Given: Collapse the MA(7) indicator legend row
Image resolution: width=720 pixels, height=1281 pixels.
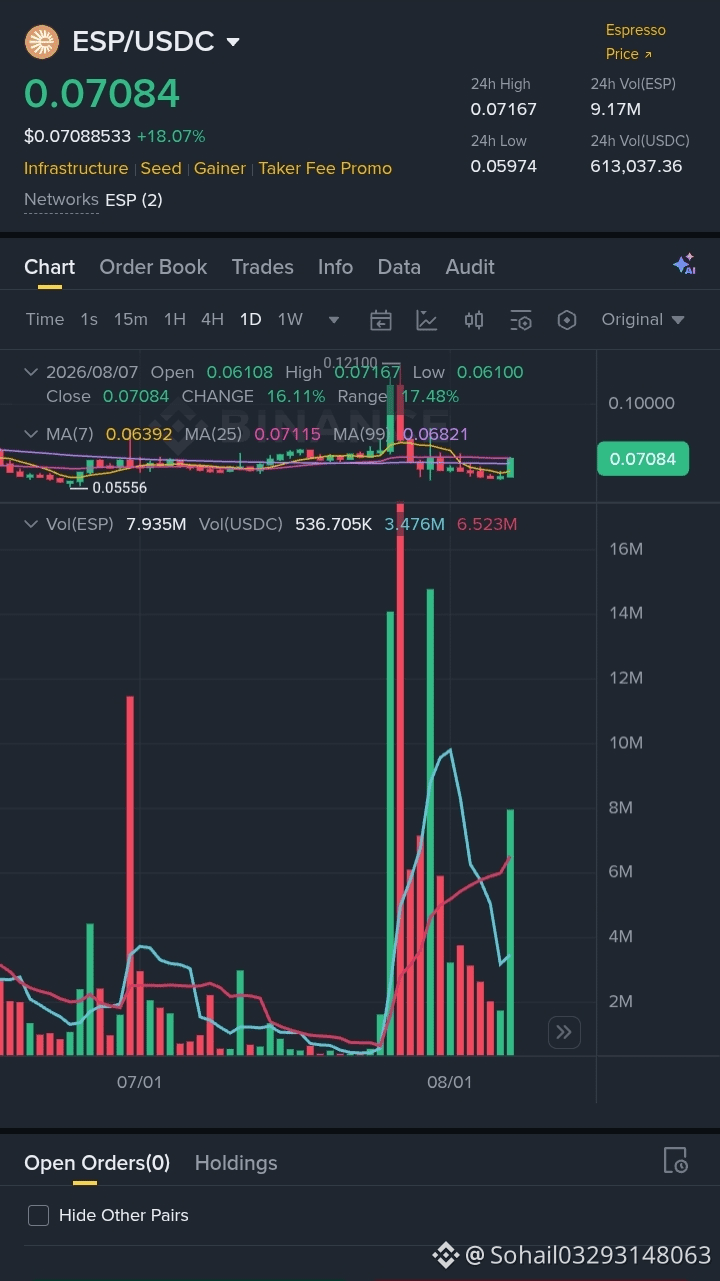Looking at the screenshot, I should 32,434.
